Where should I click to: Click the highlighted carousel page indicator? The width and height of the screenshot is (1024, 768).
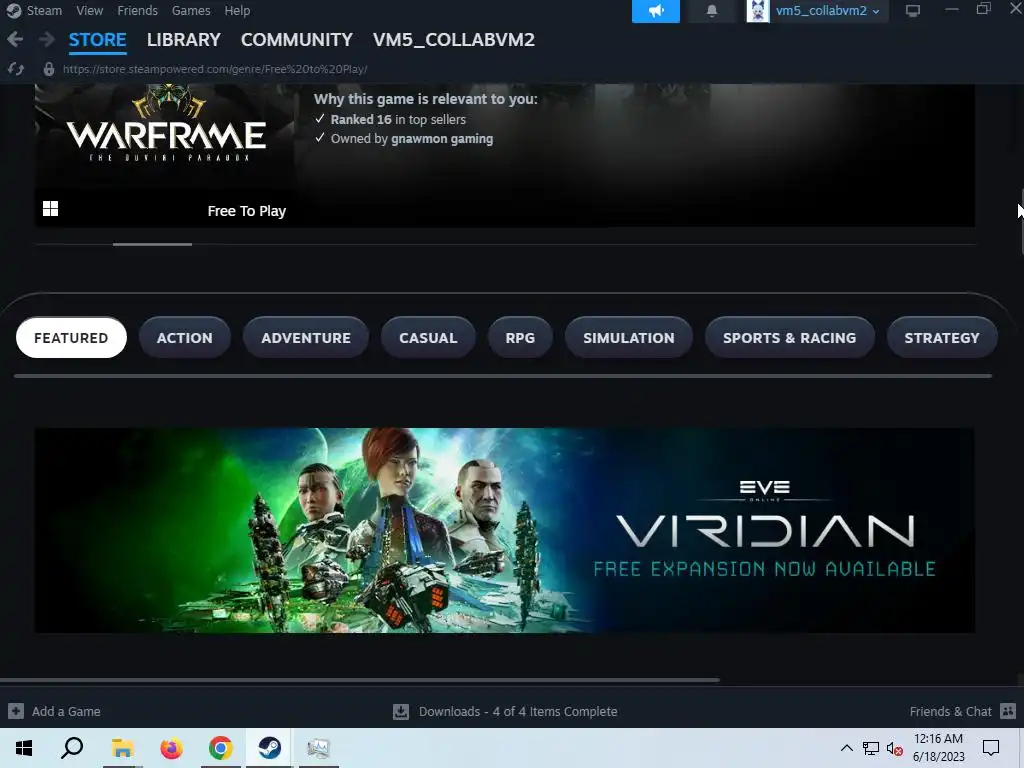(152, 244)
